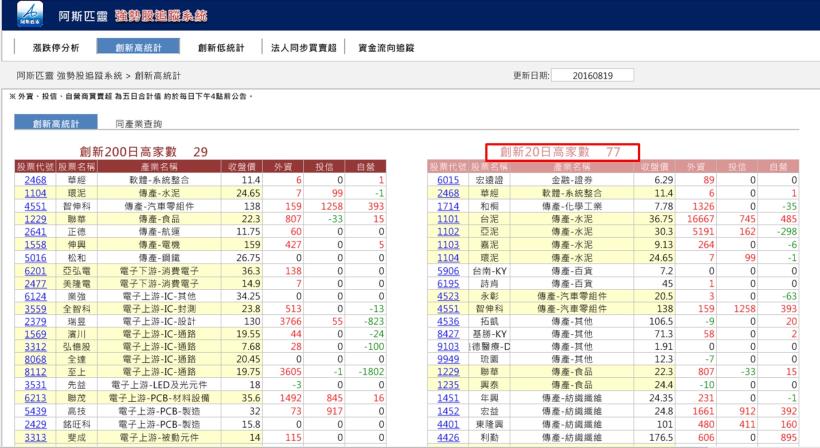This screenshot has height=448, width=820.
Task: Open stock code 8068 全達 link
Action: [x=35, y=359]
